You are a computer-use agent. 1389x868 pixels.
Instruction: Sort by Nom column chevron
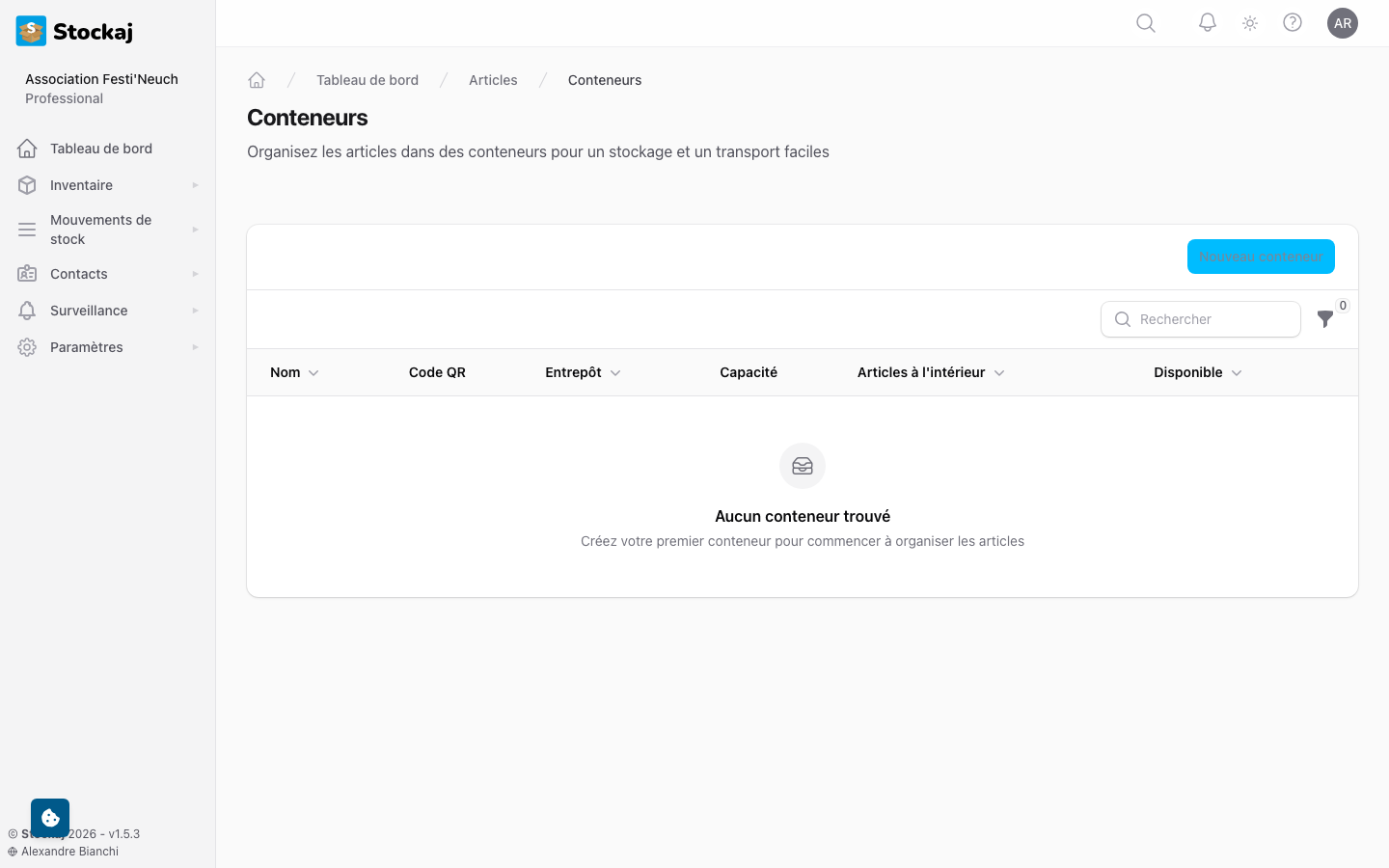click(313, 373)
